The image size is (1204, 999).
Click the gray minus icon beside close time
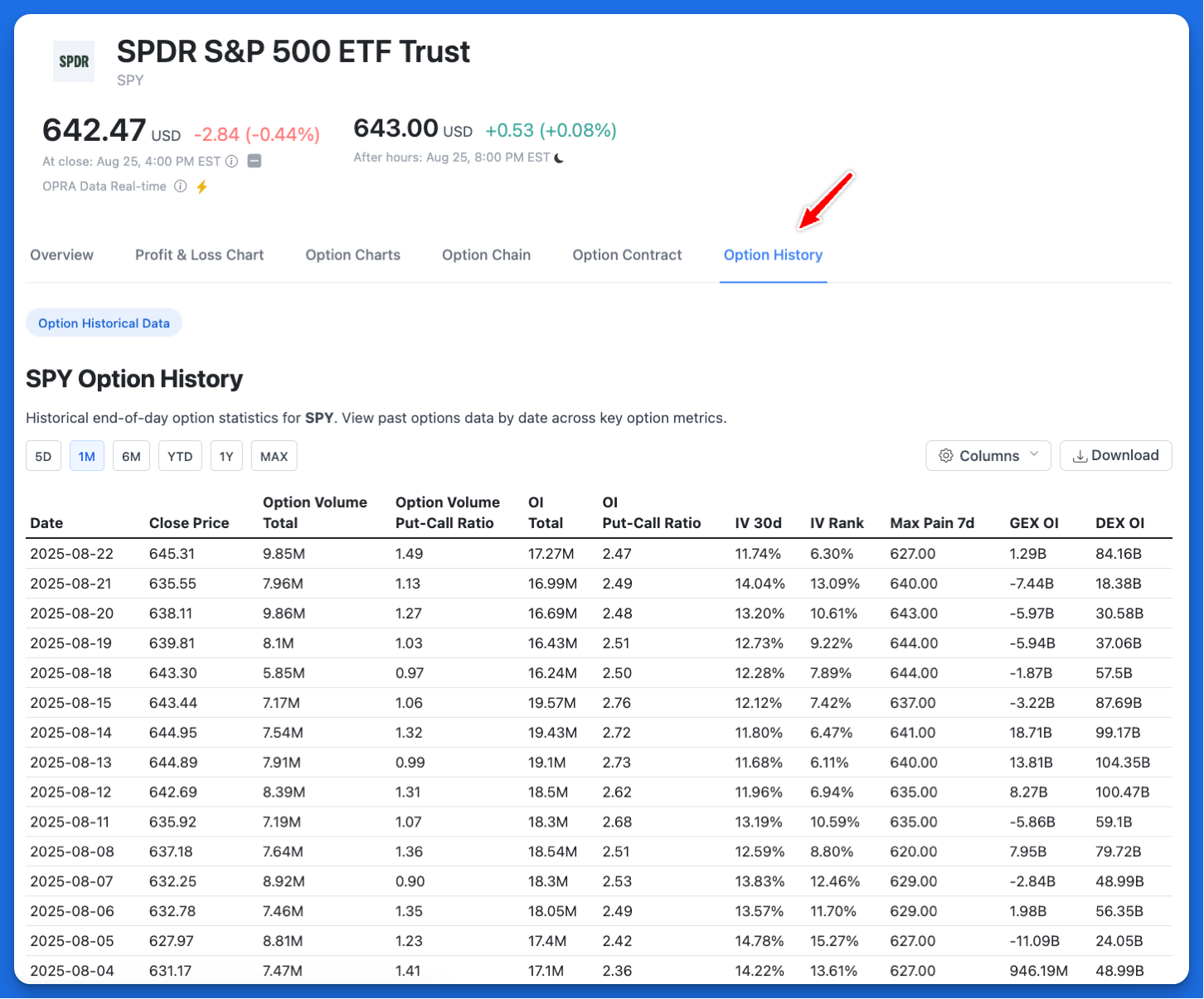coord(255,162)
